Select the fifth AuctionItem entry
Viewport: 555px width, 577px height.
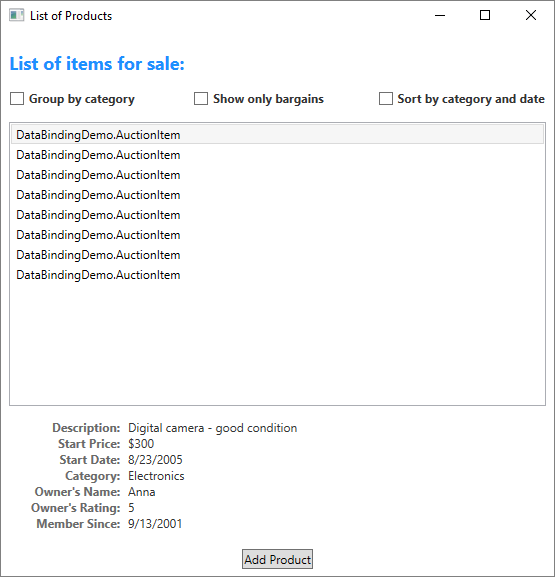(x=278, y=215)
